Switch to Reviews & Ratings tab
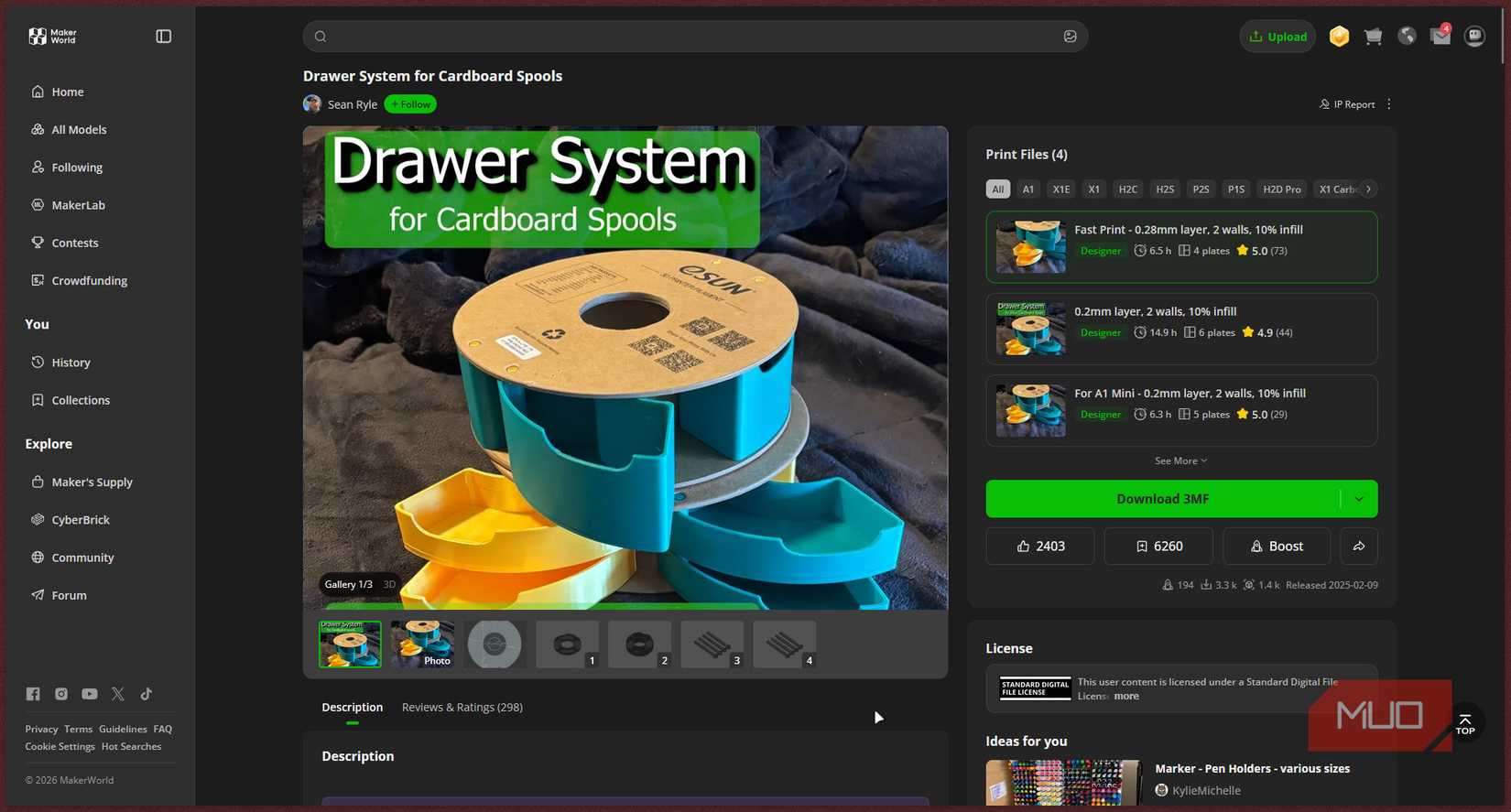This screenshot has width=1511, height=812. point(462,708)
